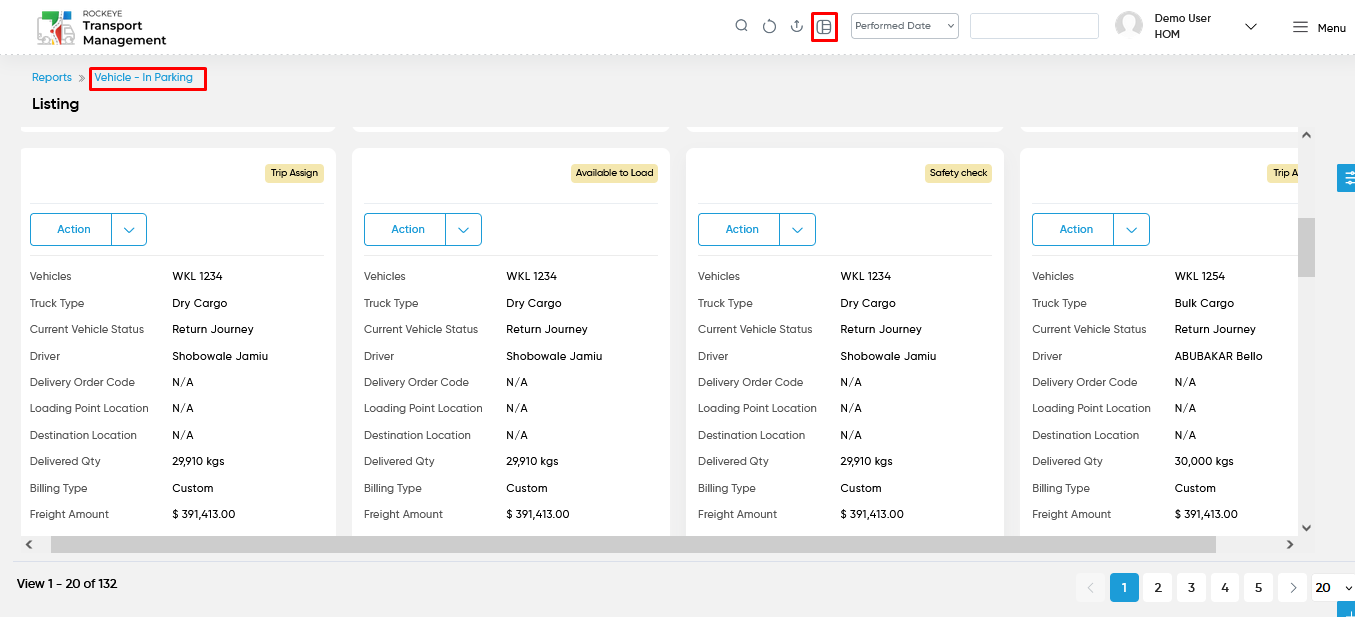Viewport: 1355px width, 617px height.
Task: Click Action button on Available to Load card
Action: (x=408, y=229)
